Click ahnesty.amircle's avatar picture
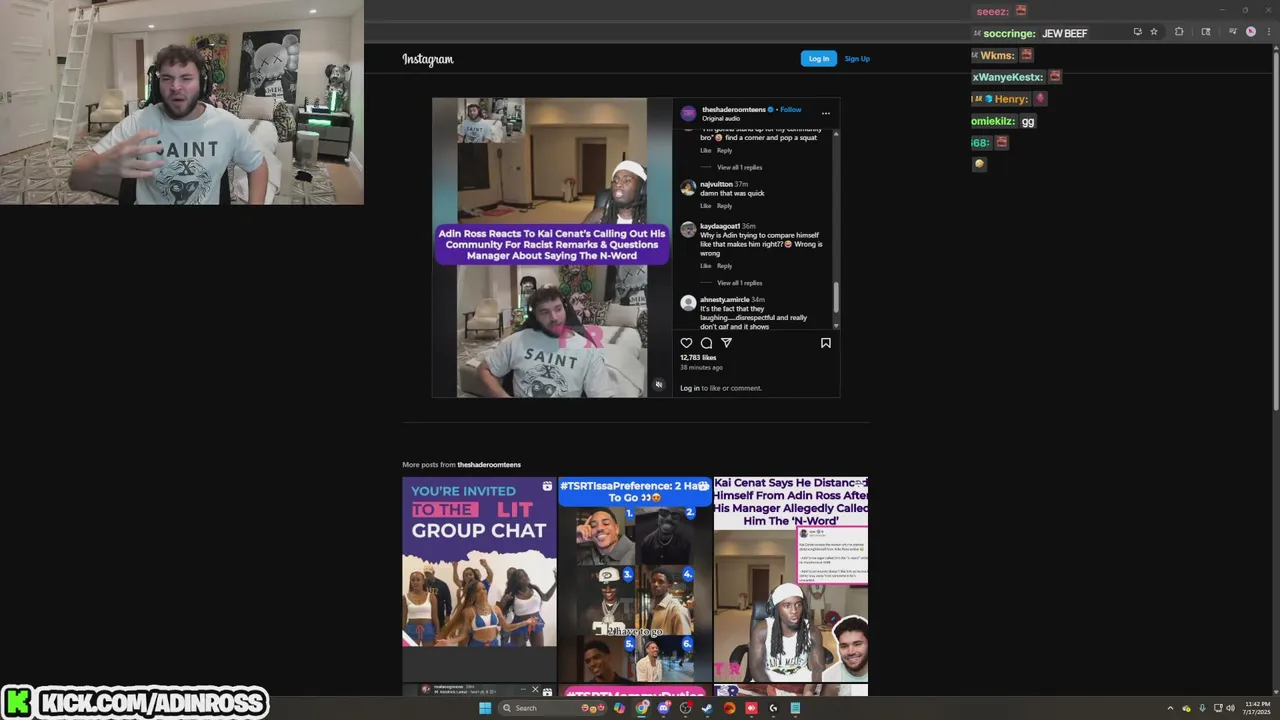 point(688,303)
